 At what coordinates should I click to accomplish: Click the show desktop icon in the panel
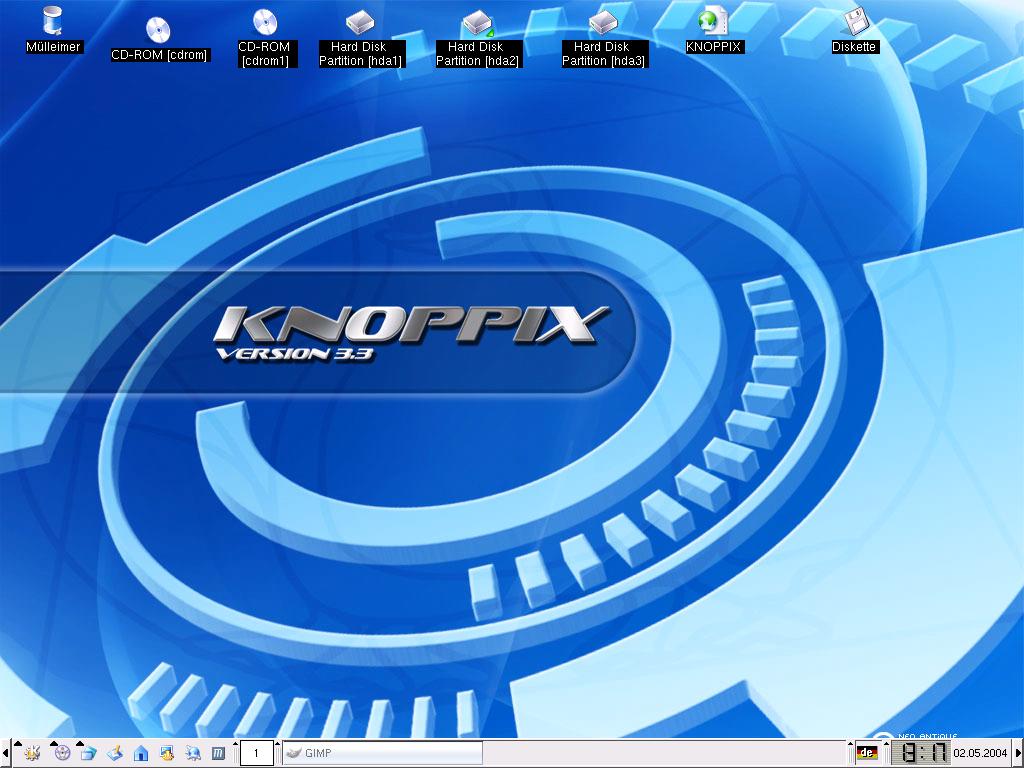[x=115, y=753]
